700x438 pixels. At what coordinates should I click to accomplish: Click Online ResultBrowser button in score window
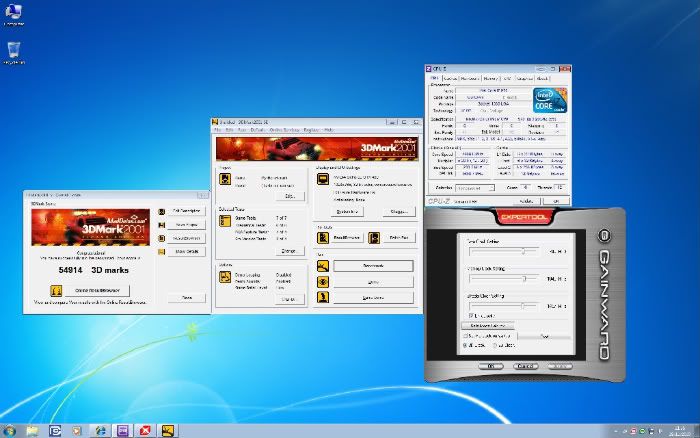(97, 291)
